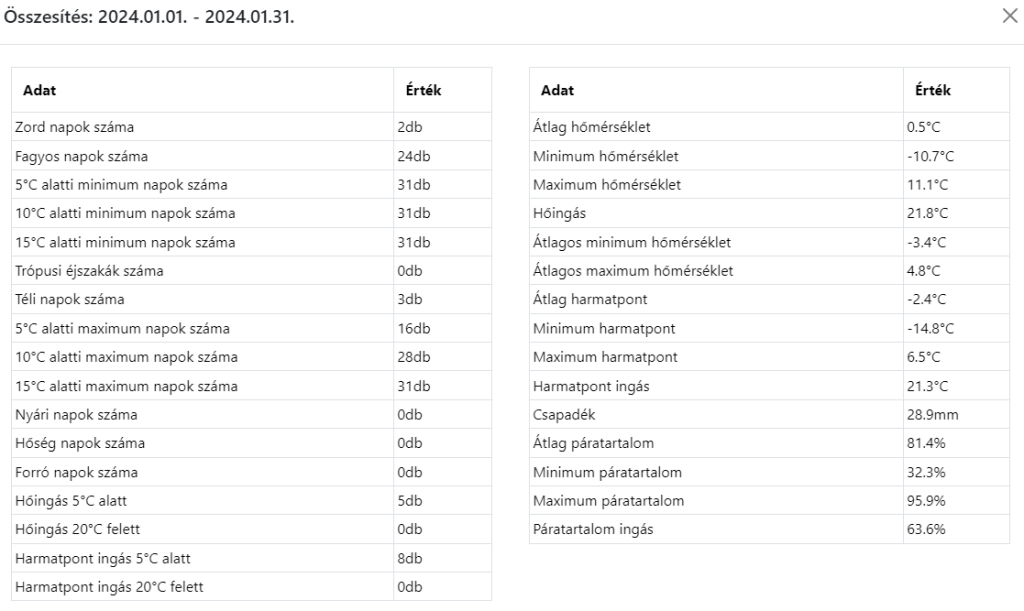The image size is (1024, 611).
Task: Click the Páratartalom ingás value 63.6%
Action: click(925, 530)
